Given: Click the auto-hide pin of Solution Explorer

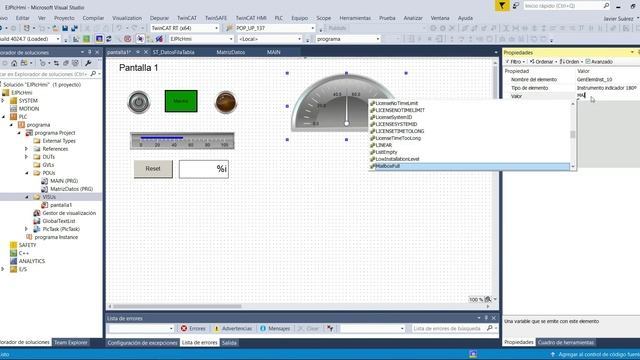Looking at the screenshot, I should (x=90, y=52).
